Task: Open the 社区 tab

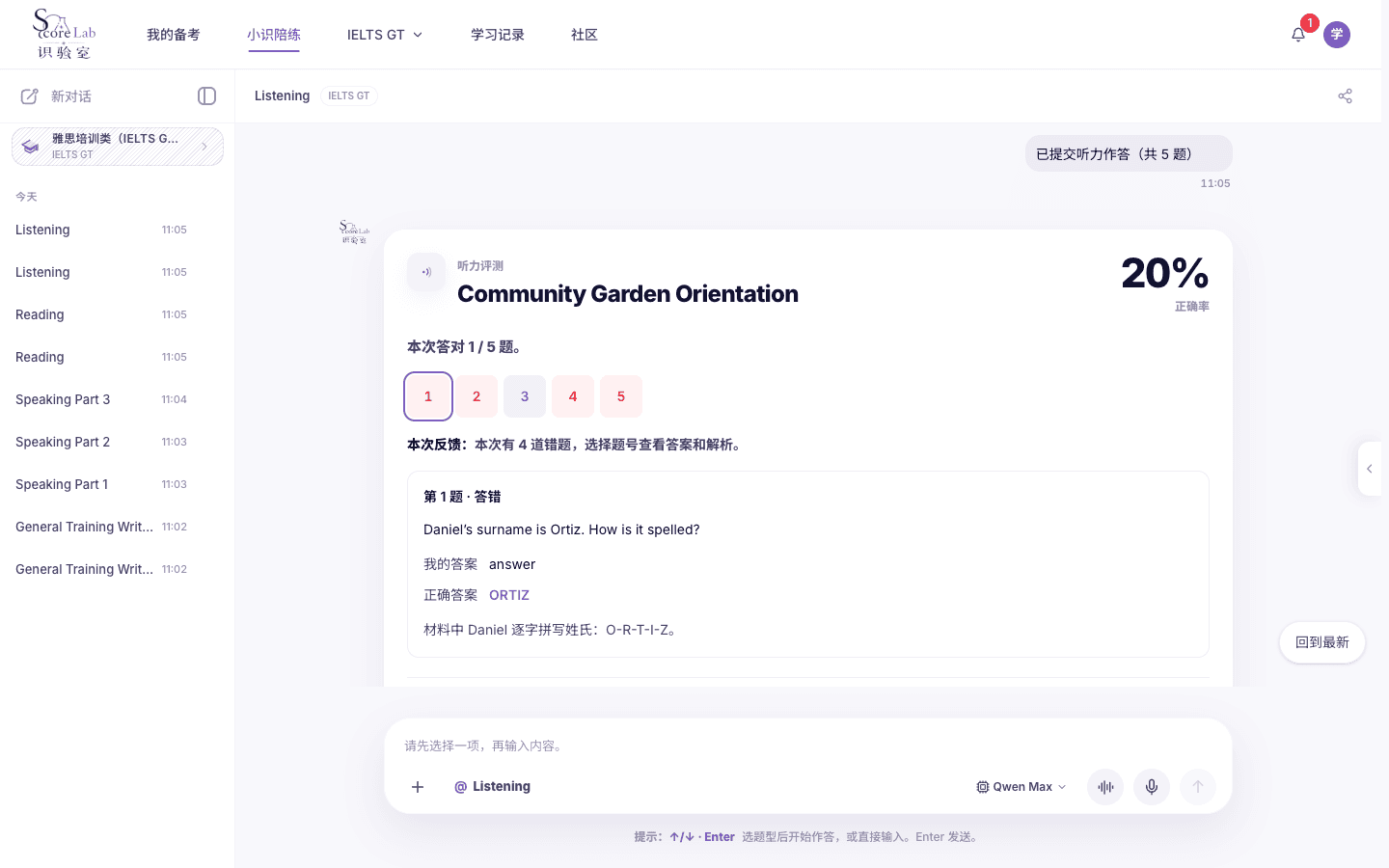Action: (585, 35)
